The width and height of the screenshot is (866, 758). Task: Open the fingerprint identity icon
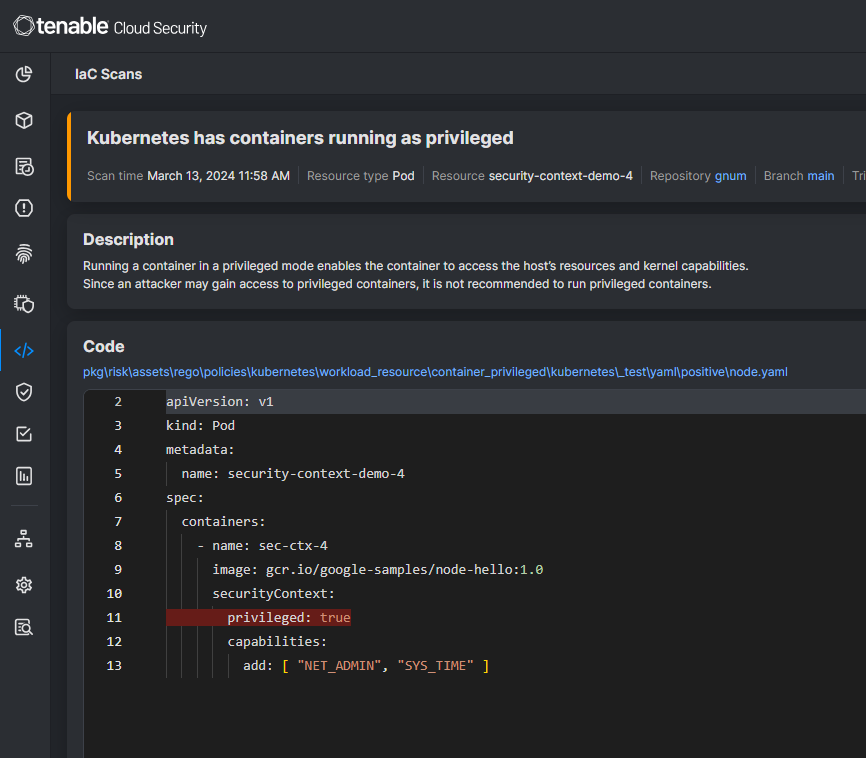(x=24, y=254)
